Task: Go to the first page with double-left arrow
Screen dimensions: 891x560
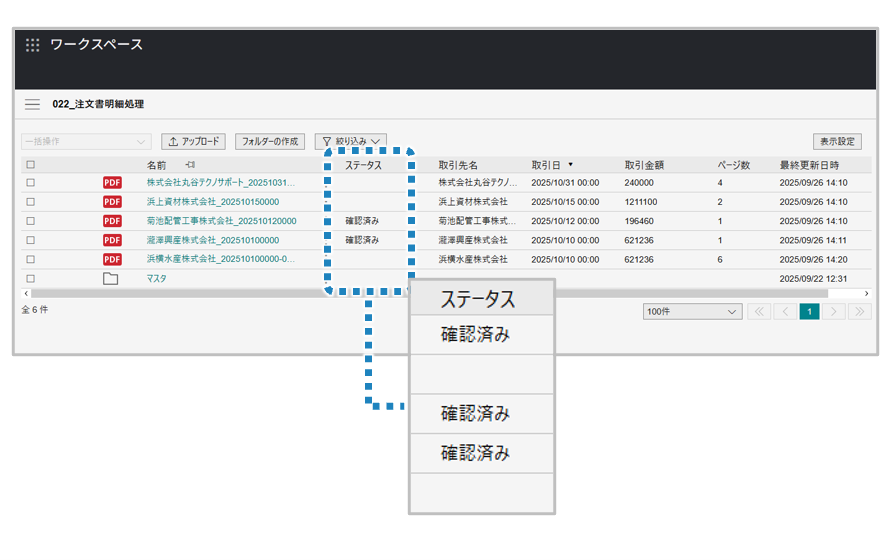Action: point(759,312)
